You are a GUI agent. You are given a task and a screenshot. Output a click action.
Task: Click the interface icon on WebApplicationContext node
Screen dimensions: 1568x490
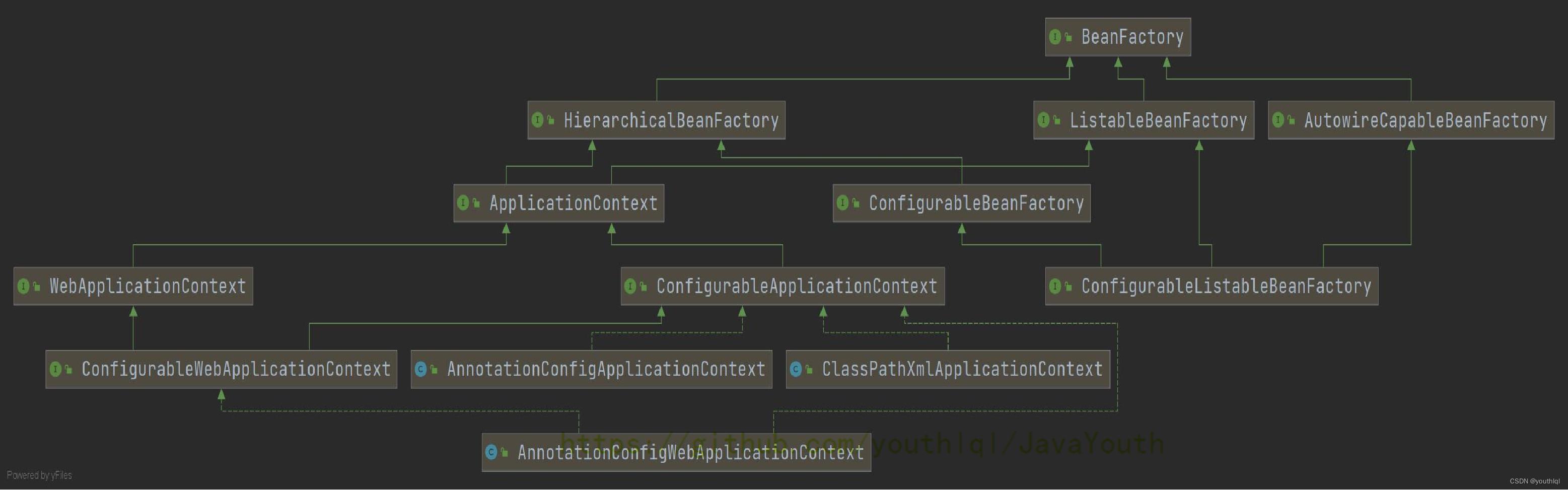coord(24,286)
